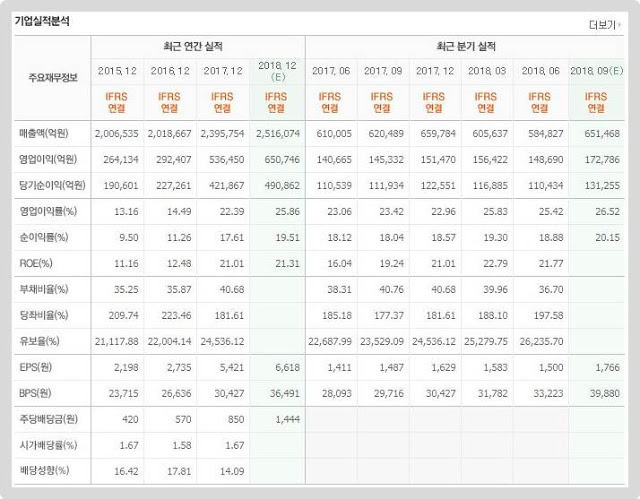The image size is (640, 499).
Task: Click the dividend per share 1,444
Action: [x=288, y=419]
